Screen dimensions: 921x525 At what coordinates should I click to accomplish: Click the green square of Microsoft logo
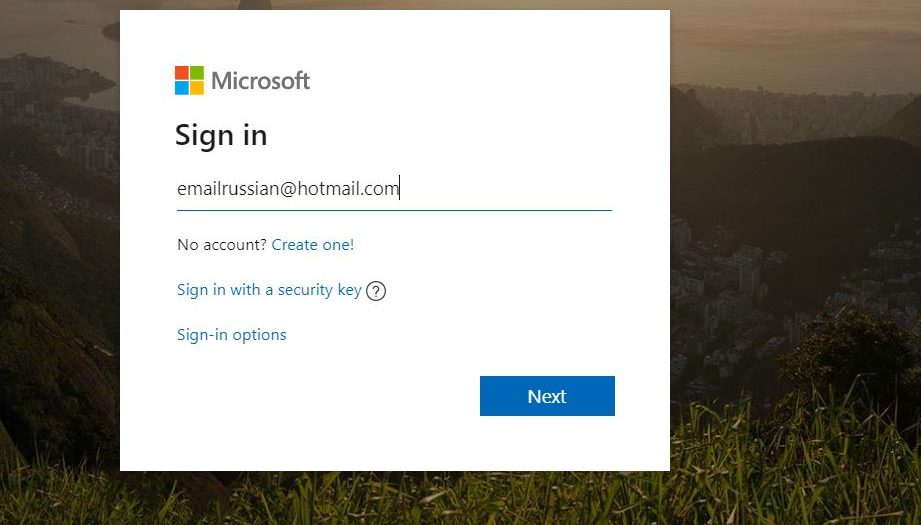pyautogui.click(x=197, y=73)
